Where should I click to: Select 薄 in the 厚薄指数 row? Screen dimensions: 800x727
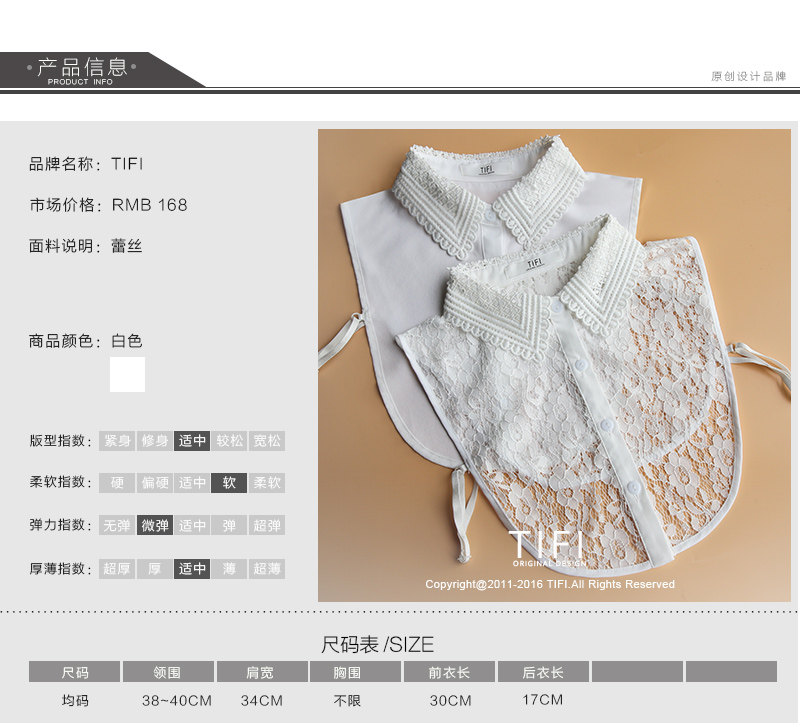[229, 568]
